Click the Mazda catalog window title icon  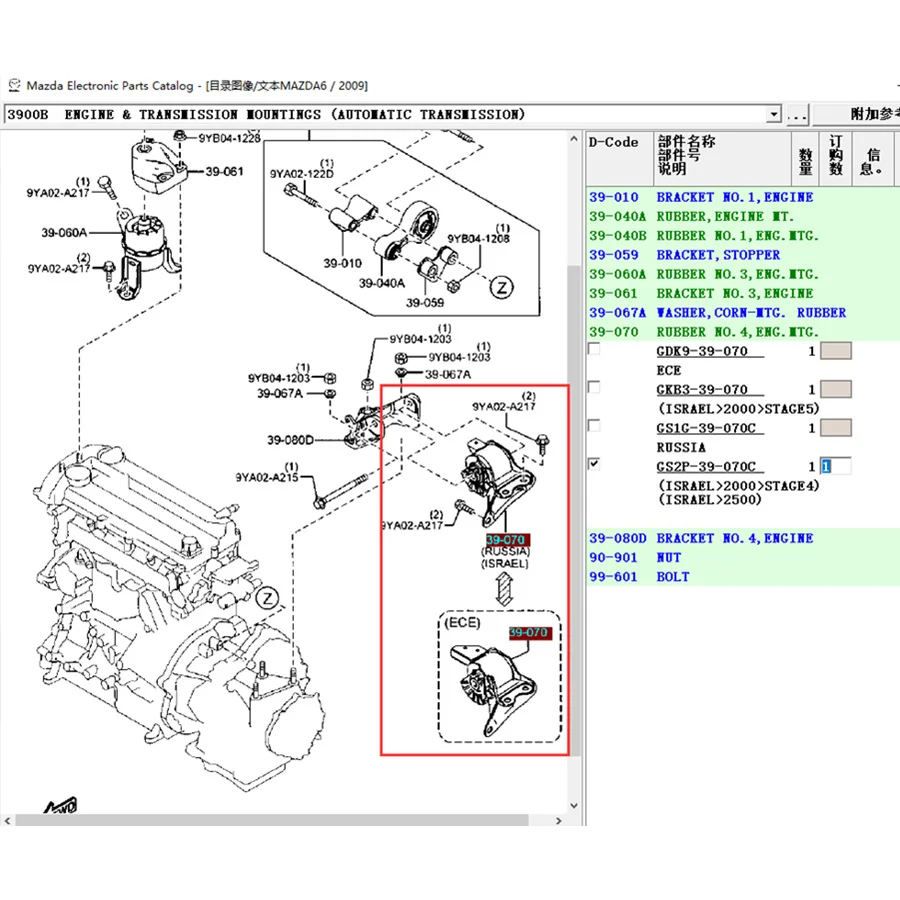14,86
